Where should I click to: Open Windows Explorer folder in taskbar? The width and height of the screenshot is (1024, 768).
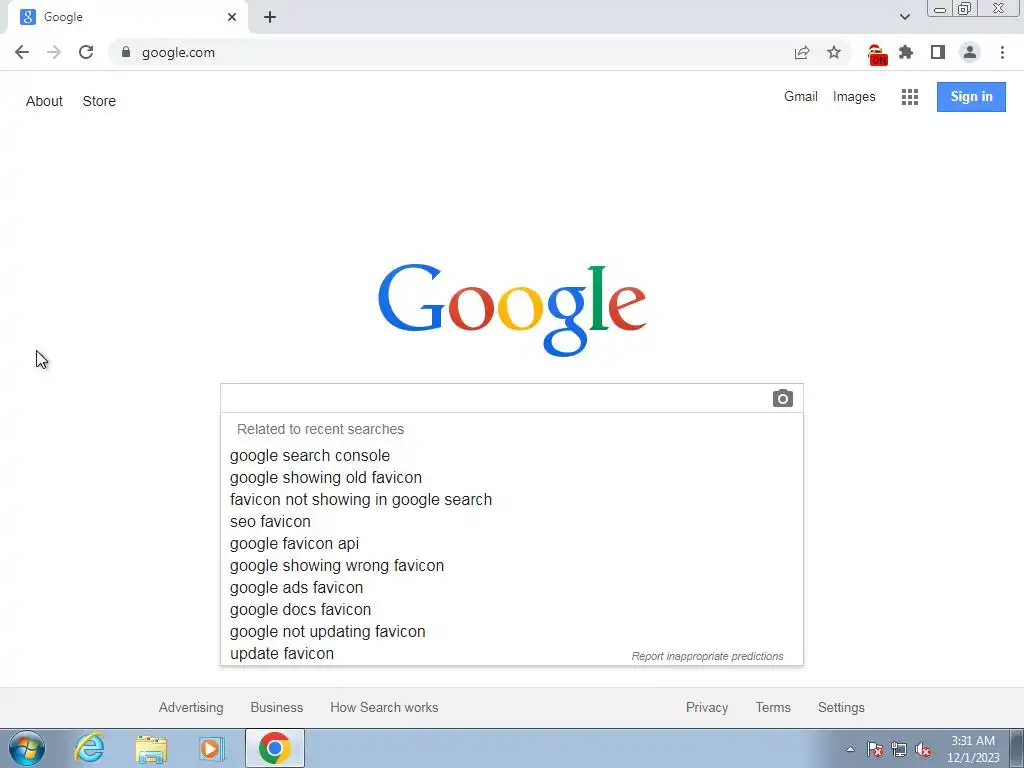pos(151,748)
